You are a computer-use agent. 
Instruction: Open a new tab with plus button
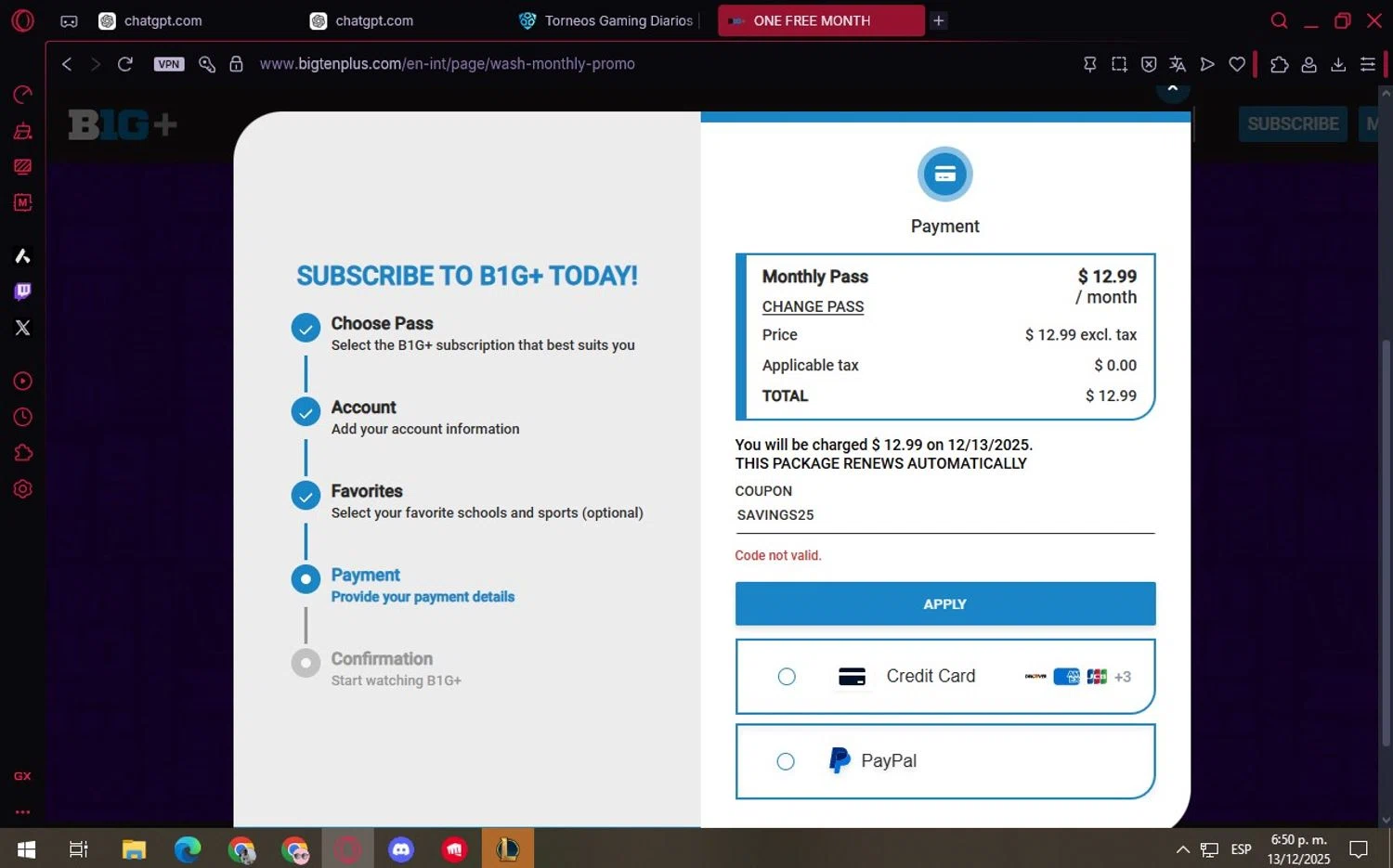coord(938,20)
